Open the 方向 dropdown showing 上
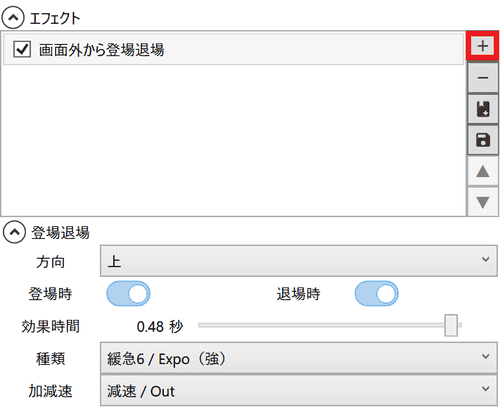This screenshot has height=409, width=500. pyautogui.click(x=299, y=261)
